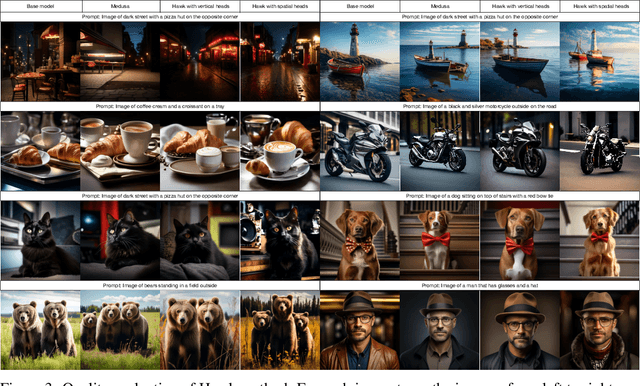640x386 pixels.
Task: Select the Medusa dog with red bow tie
Action: click(440, 240)
